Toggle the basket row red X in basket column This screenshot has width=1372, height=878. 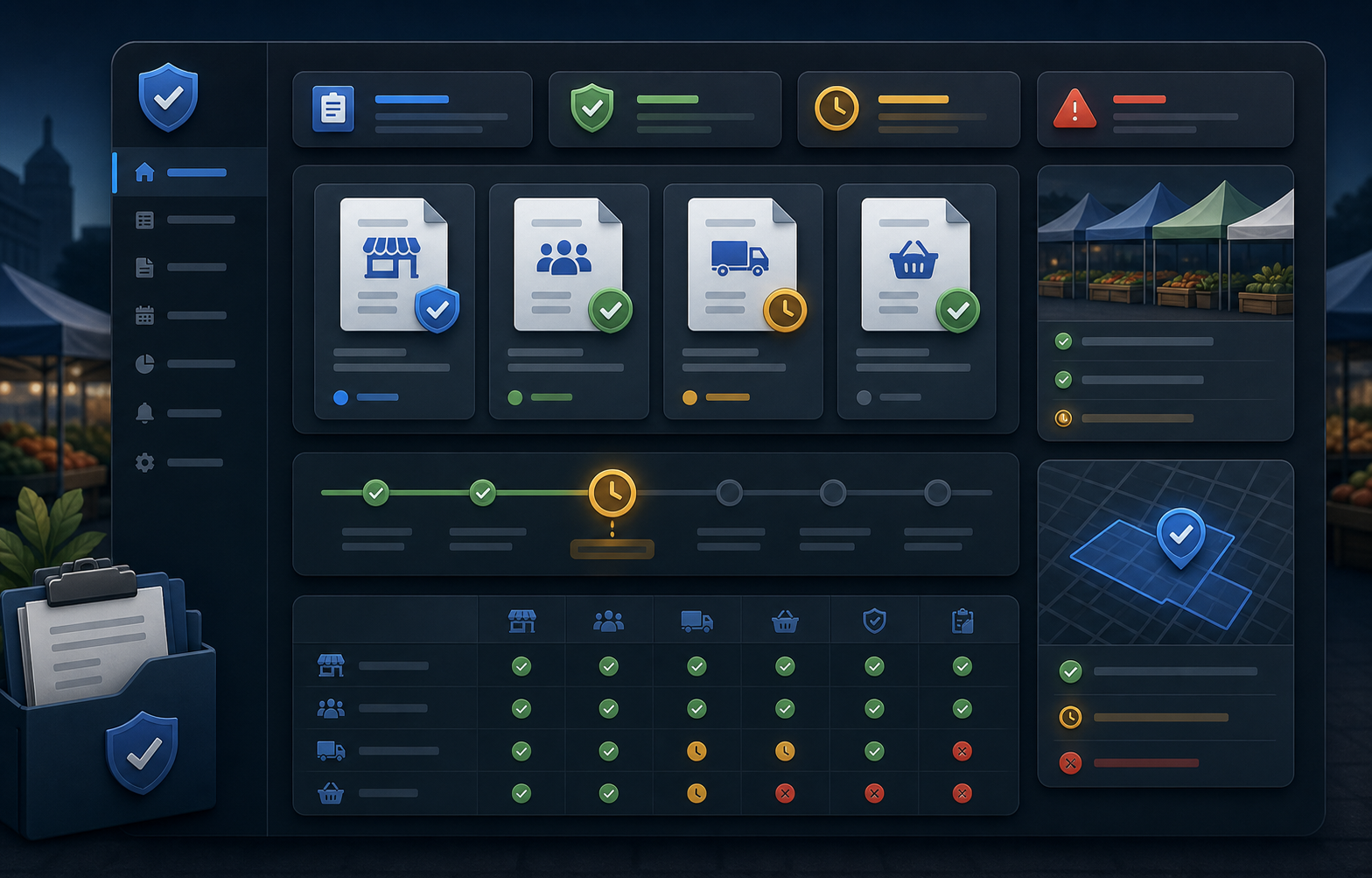pos(785,793)
